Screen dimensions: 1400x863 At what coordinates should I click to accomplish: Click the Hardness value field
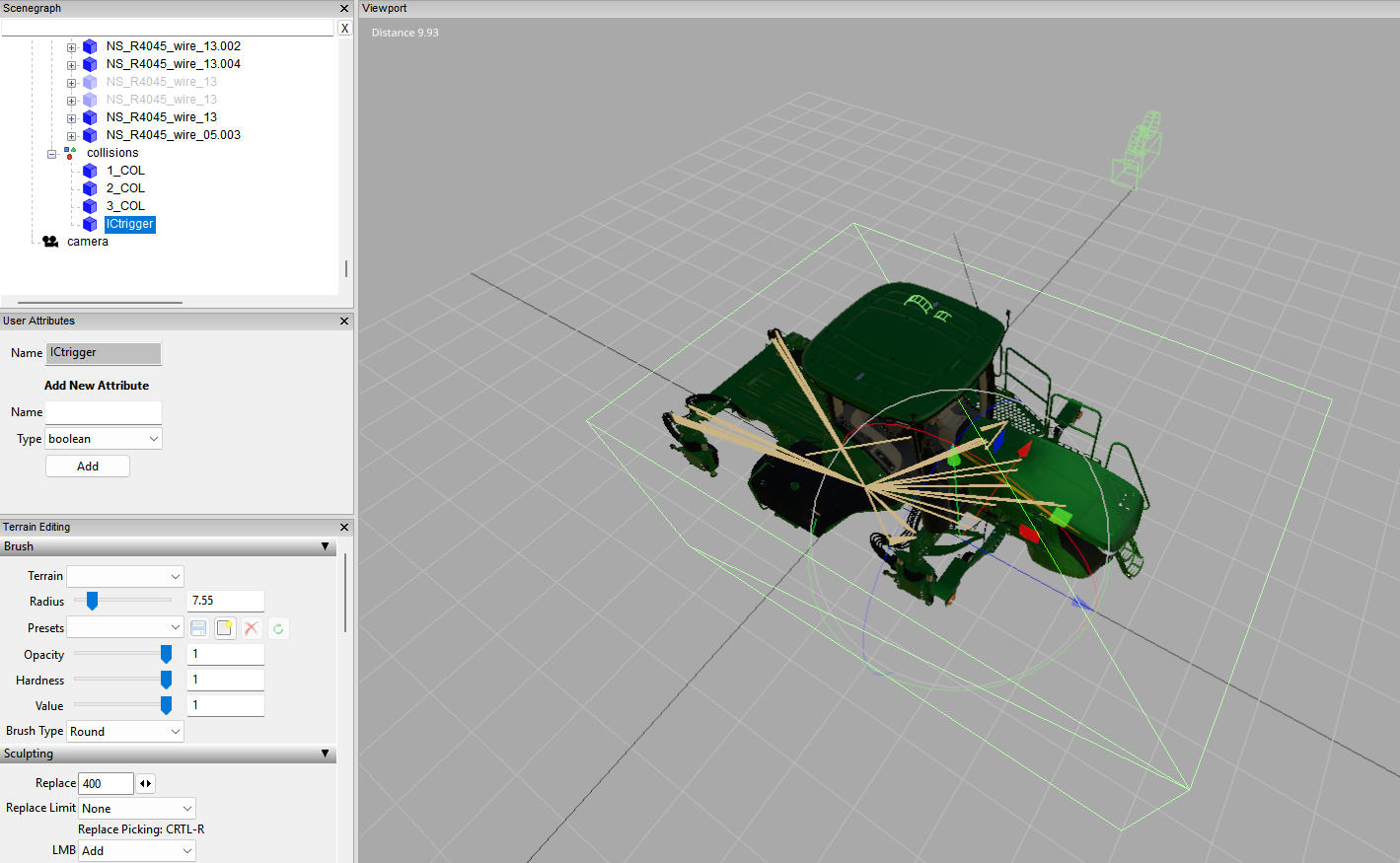(x=226, y=680)
